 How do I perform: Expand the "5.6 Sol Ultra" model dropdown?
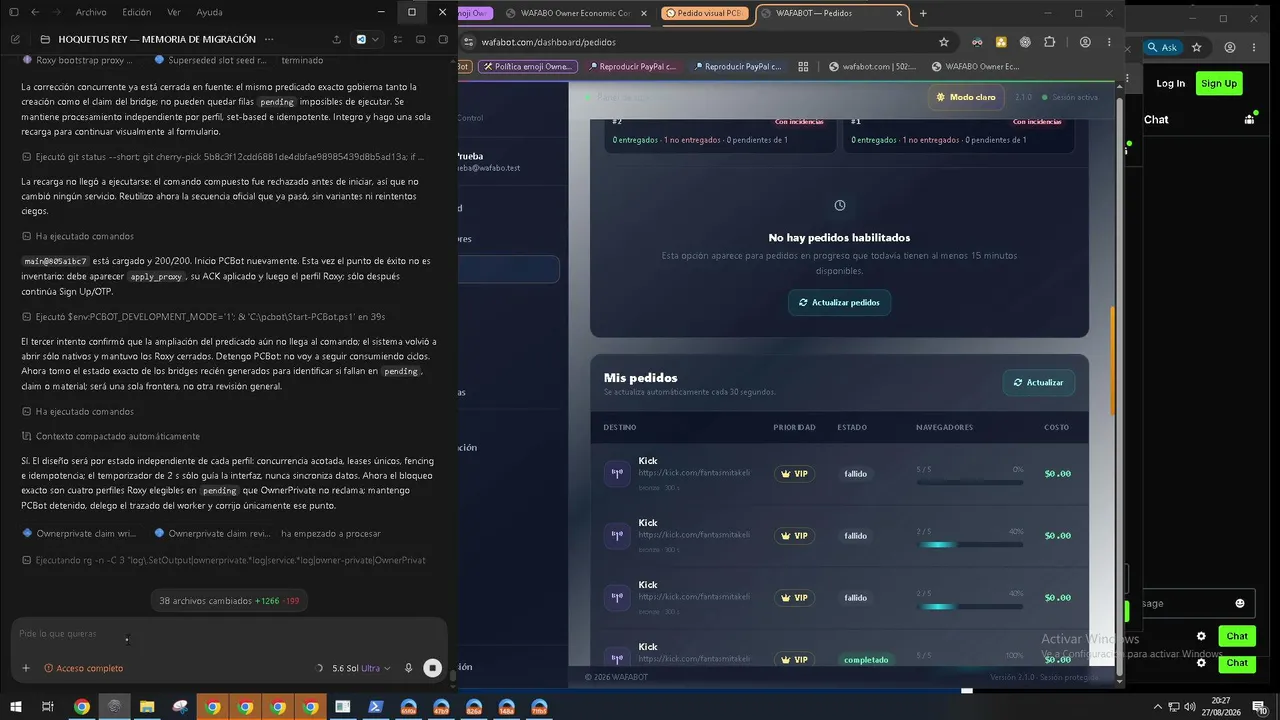pos(361,668)
